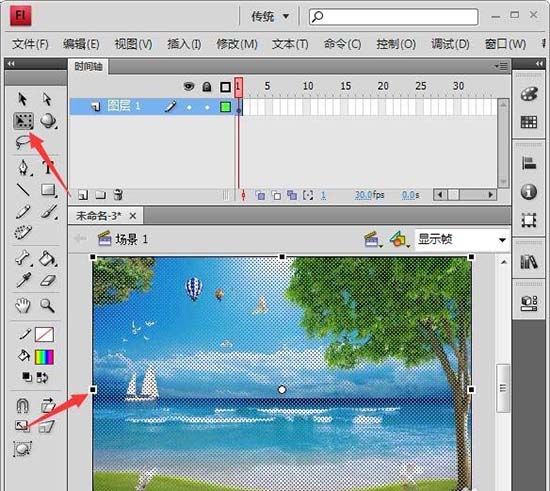Click the Distort option icon

point(47,426)
